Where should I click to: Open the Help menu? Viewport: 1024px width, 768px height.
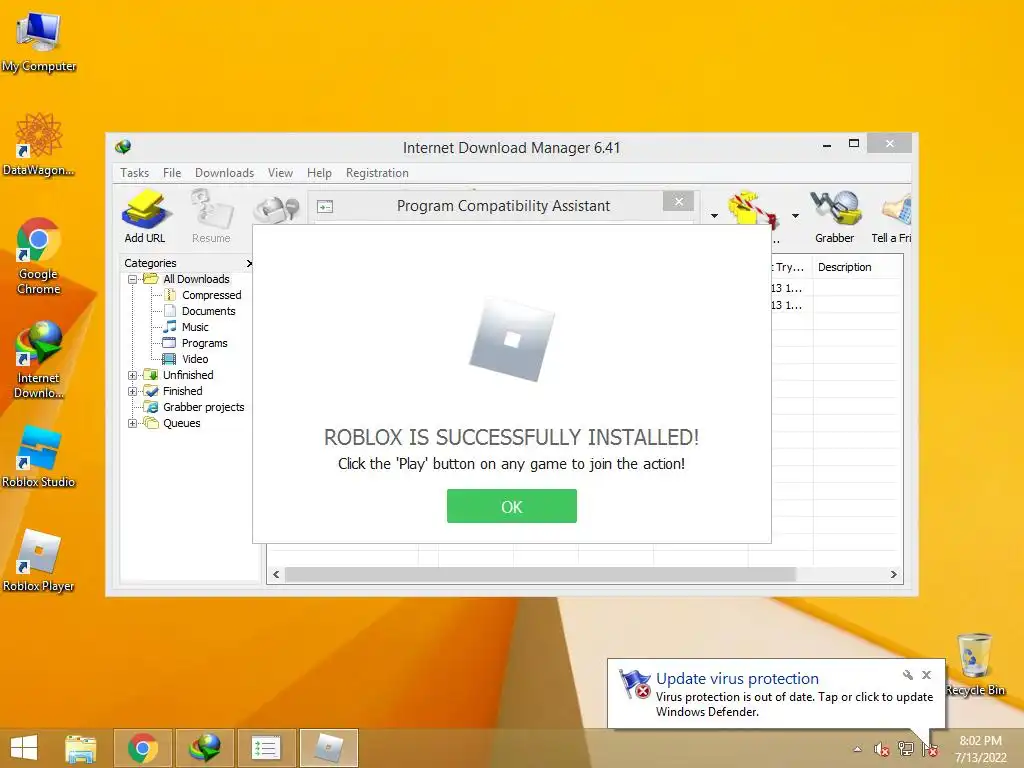(x=319, y=173)
